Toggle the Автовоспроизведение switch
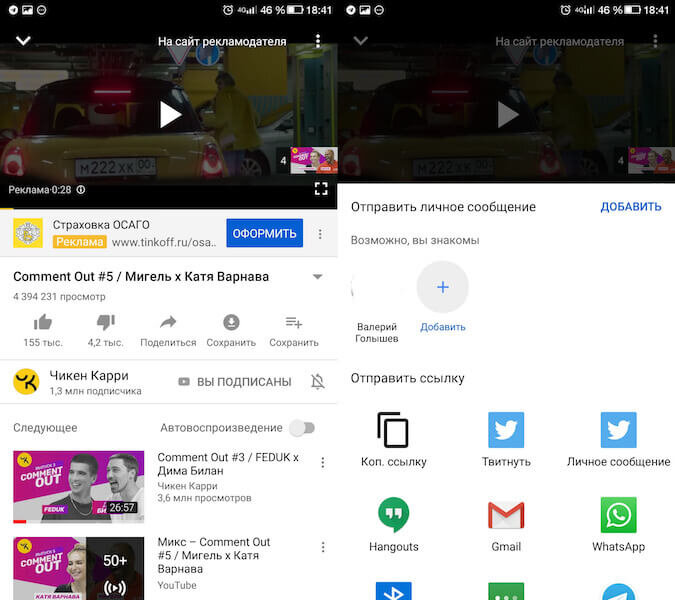This screenshot has width=675, height=600. point(303,428)
